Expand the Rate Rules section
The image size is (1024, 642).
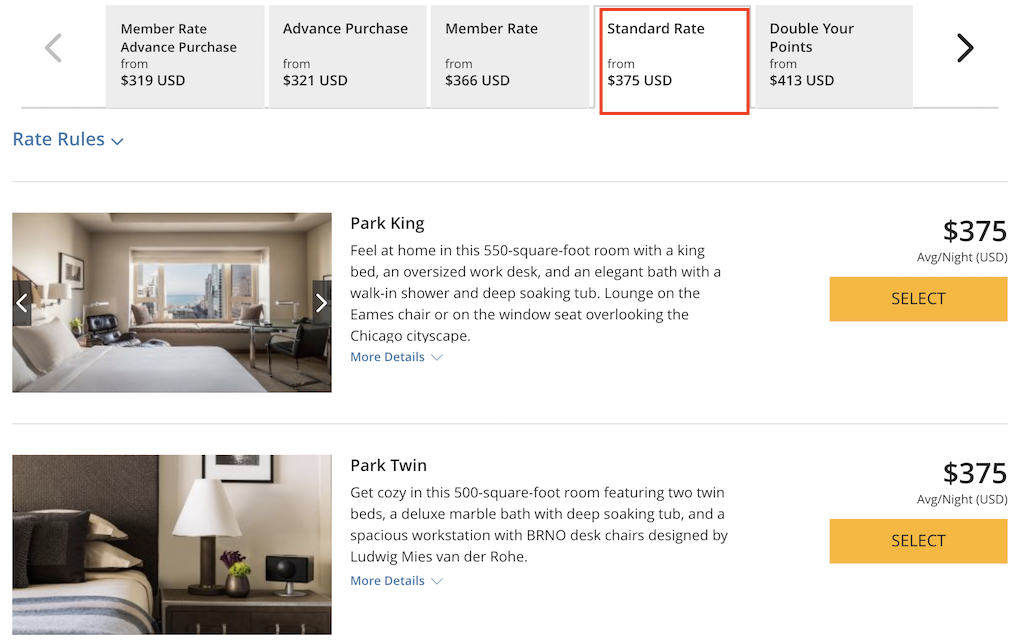point(68,139)
